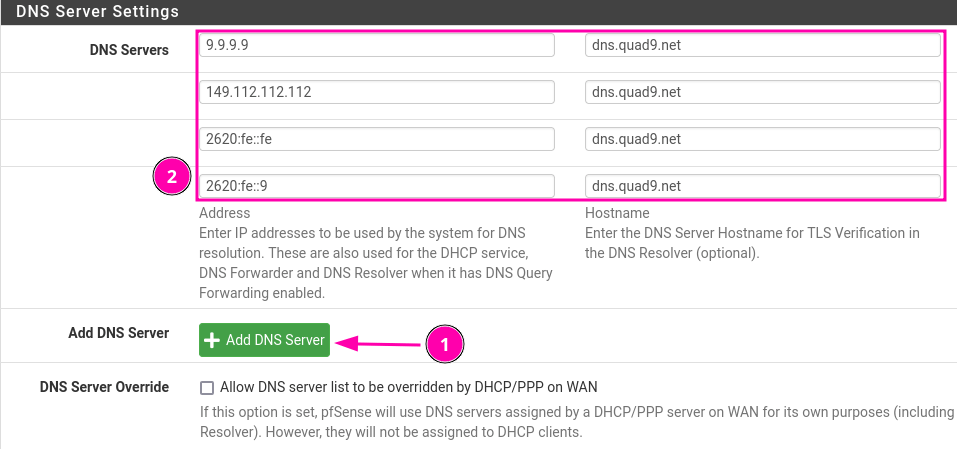Click into the 2620:fe::9 address box
The image size is (957, 449).
pyautogui.click(x=376, y=186)
